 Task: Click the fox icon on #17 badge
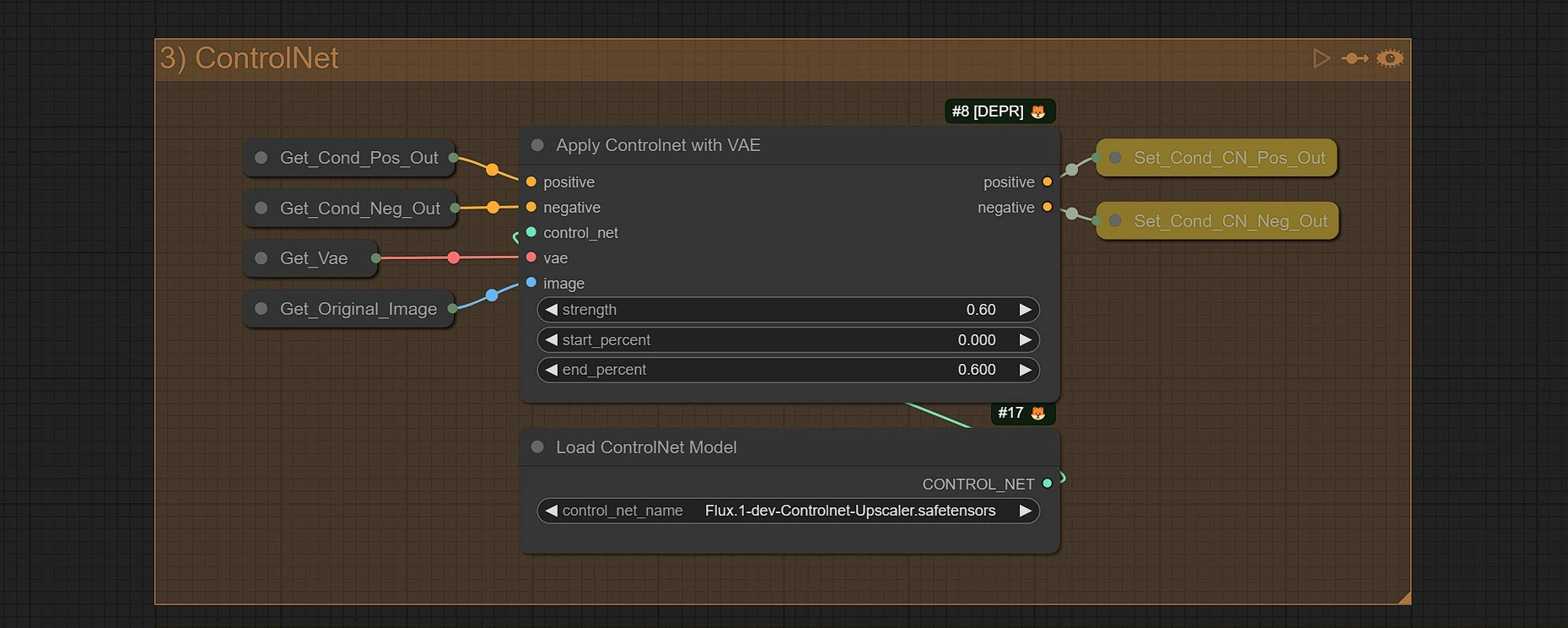[x=1038, y=413]
